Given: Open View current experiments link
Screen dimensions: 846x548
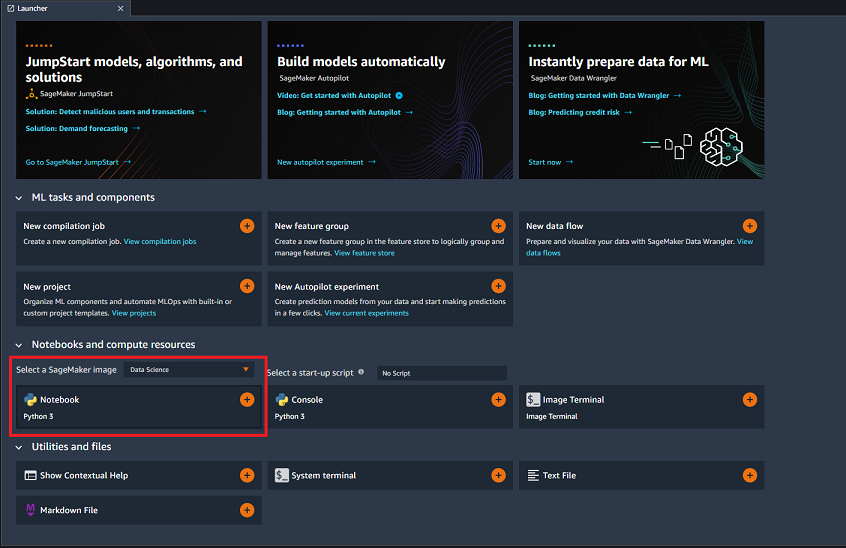Looking at the screenshot, I should (x=366, y=313).
